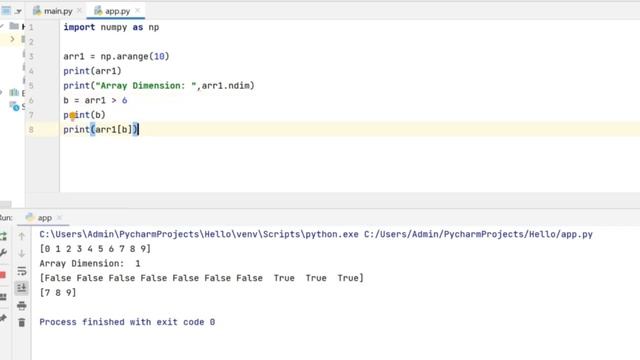
Task: Click the False/True boolean array output
Action: (201, 278)
